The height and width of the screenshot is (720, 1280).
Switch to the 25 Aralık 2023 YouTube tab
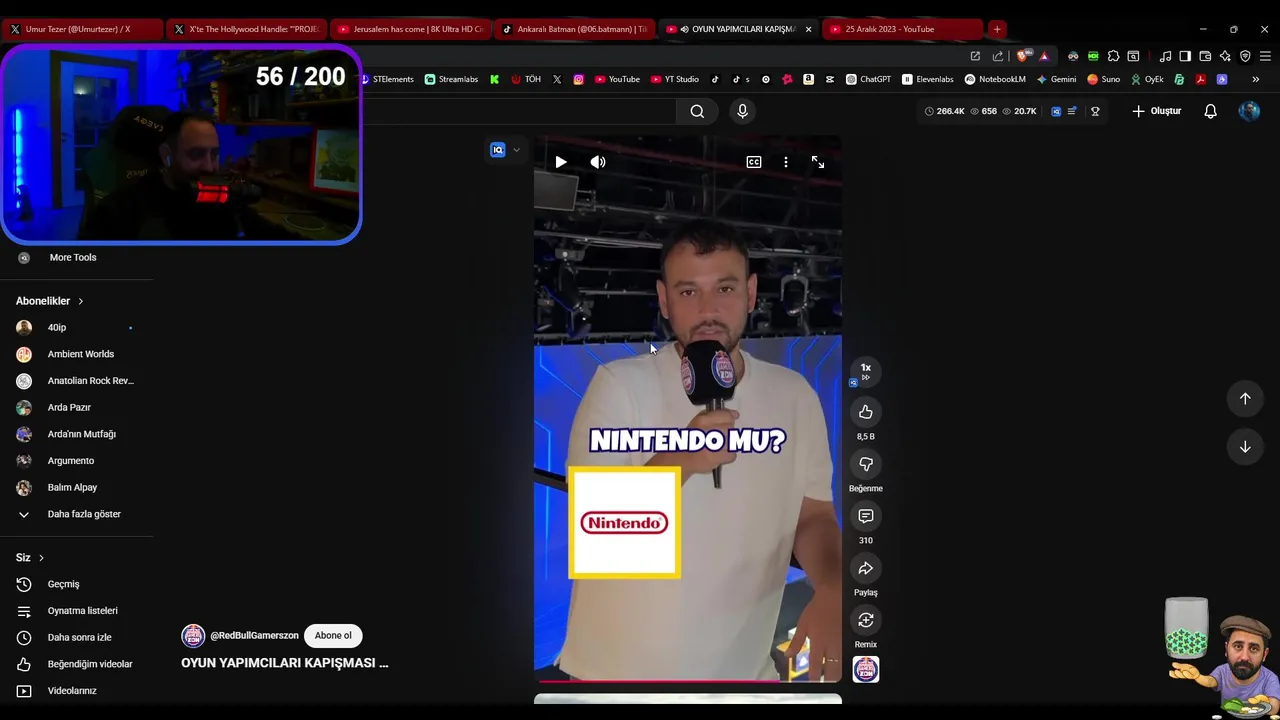903,29
